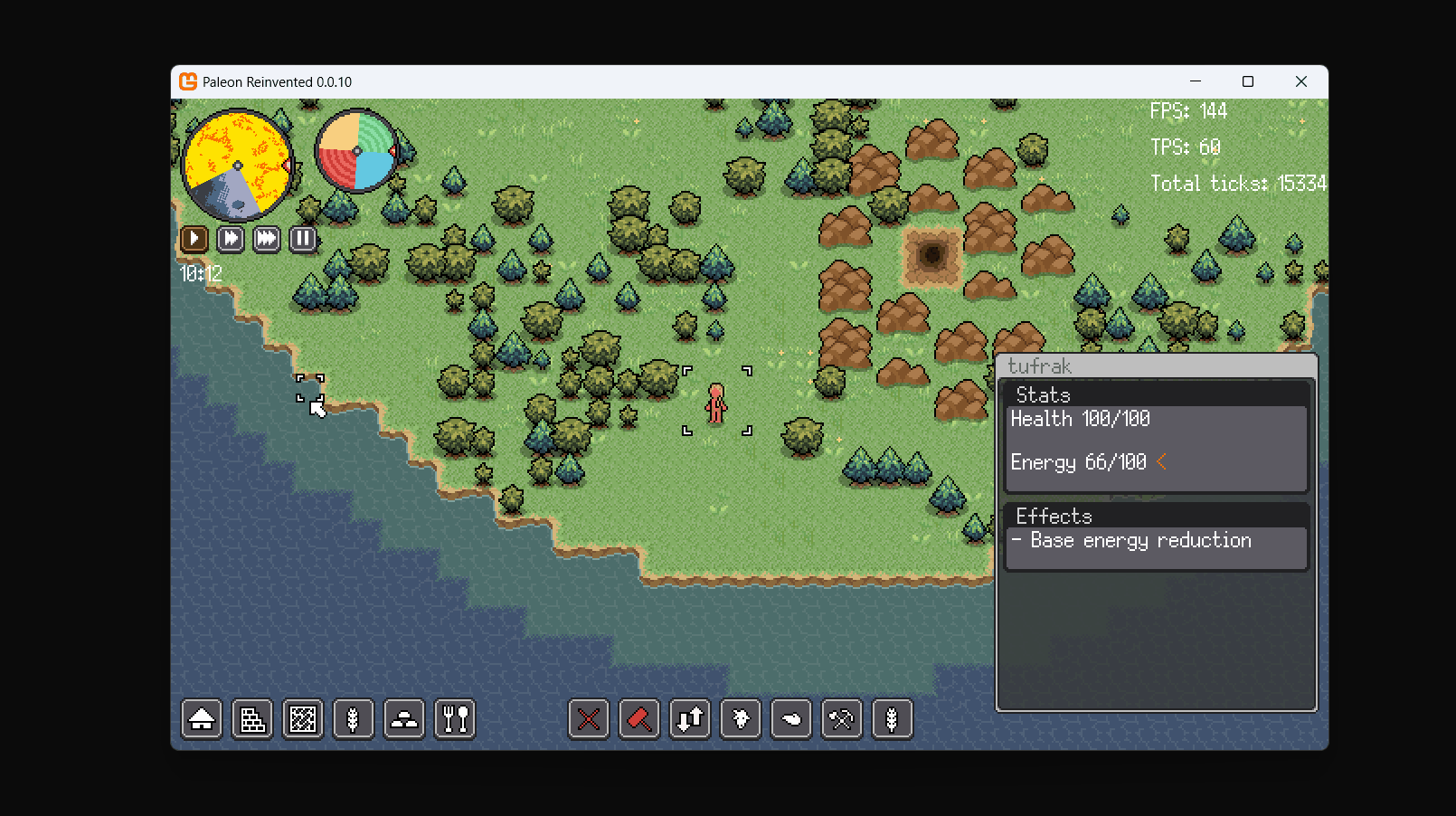
Task: Pause the game simulation
Action: 303,239
